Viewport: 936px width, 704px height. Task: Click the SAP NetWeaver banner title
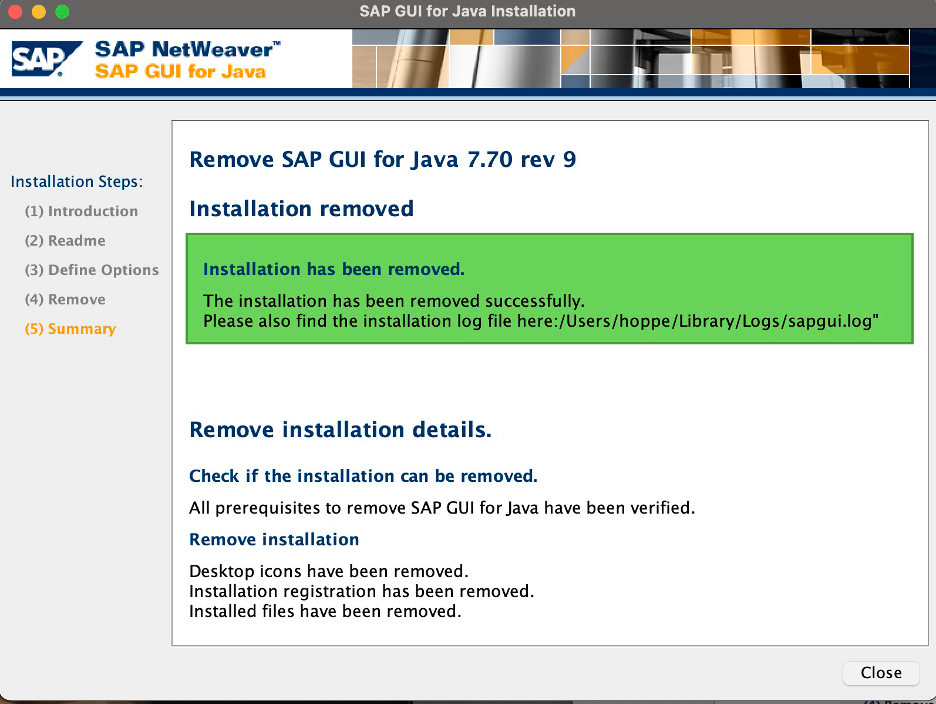pyautogui.click(x=187, y=49)
